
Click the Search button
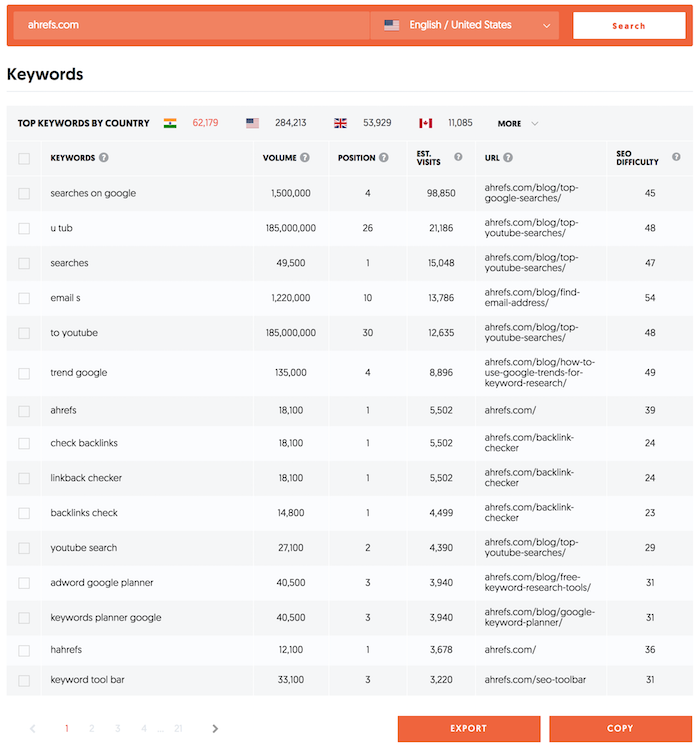coord(629,26)
